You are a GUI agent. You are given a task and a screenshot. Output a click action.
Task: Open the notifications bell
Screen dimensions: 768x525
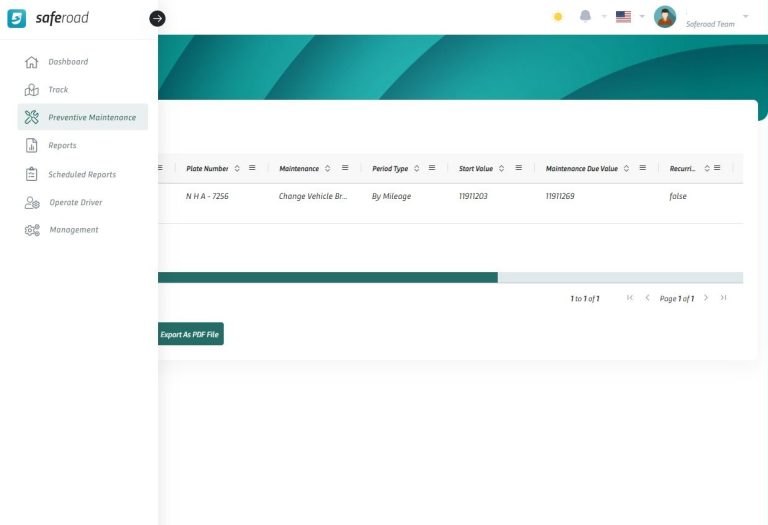click(x=586, y=16)
